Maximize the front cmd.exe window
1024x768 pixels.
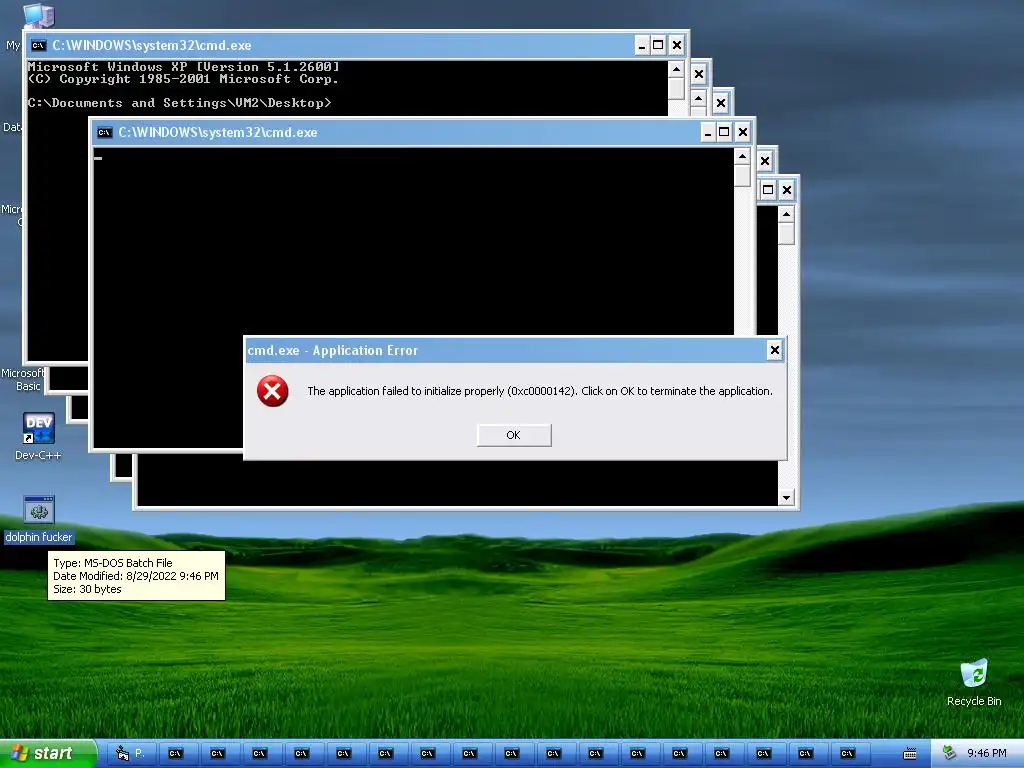pos(724,133)
